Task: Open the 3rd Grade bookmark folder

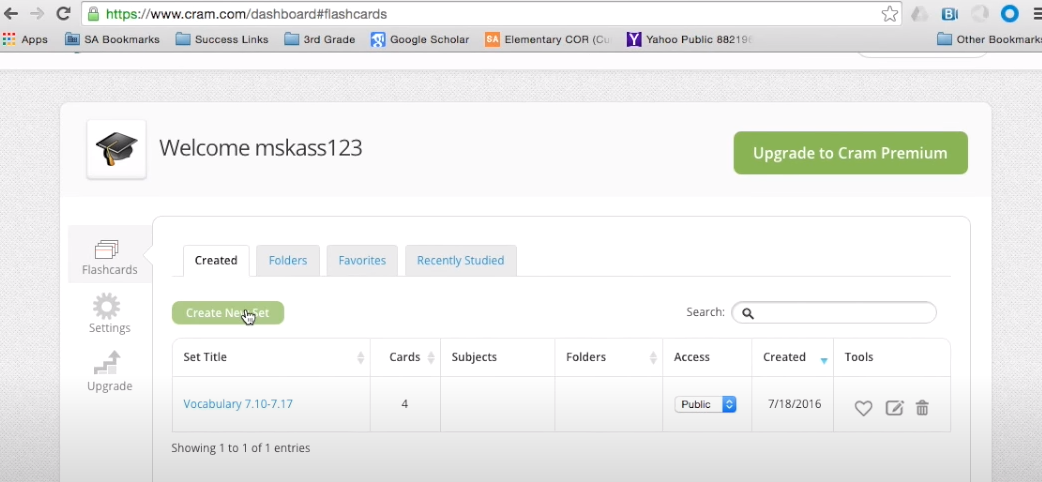Action: coord(320,39)
